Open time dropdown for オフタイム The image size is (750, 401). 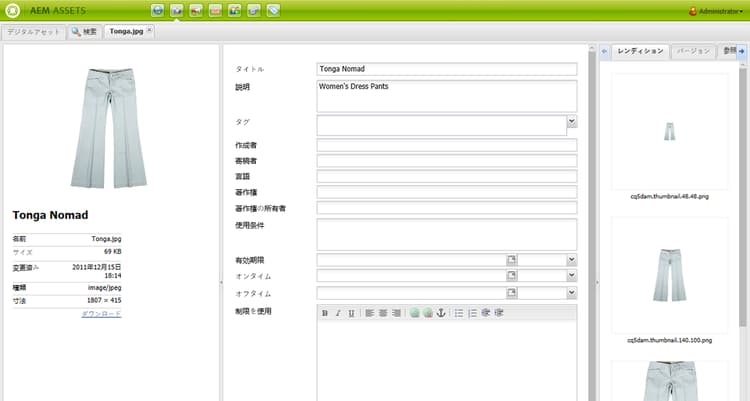(572, 292)
